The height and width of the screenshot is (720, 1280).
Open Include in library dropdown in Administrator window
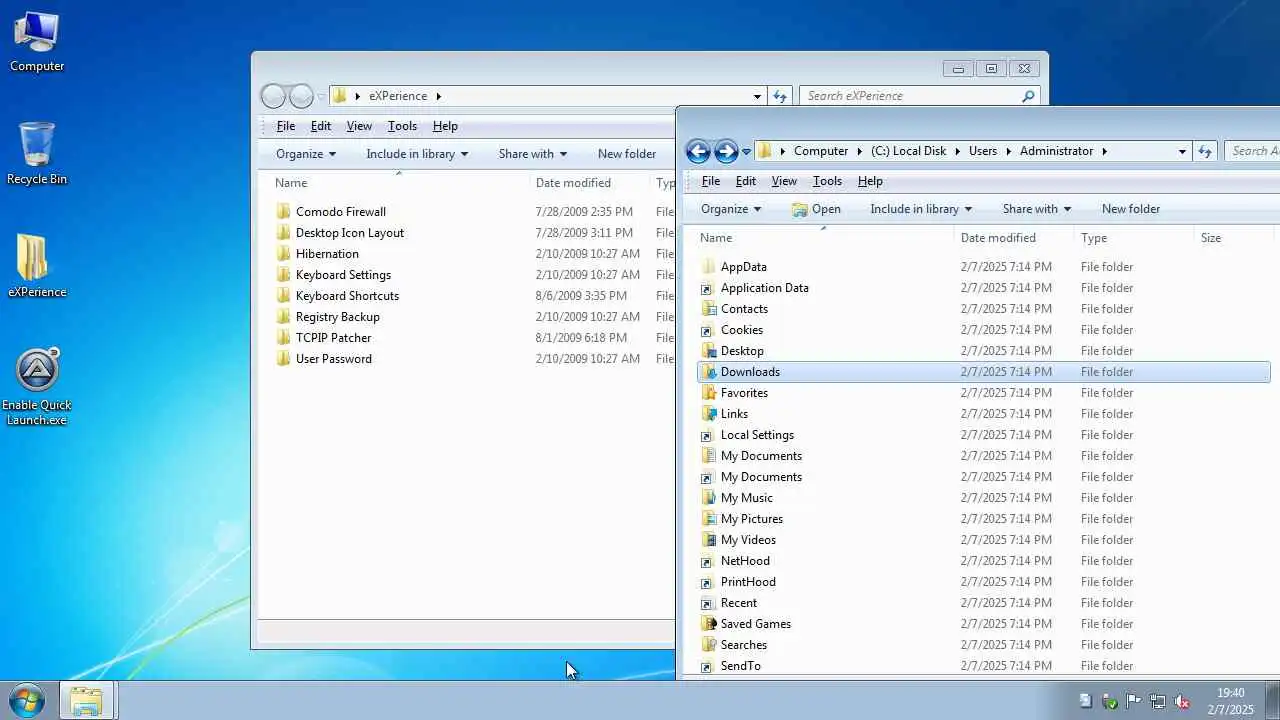click(921, 209)
